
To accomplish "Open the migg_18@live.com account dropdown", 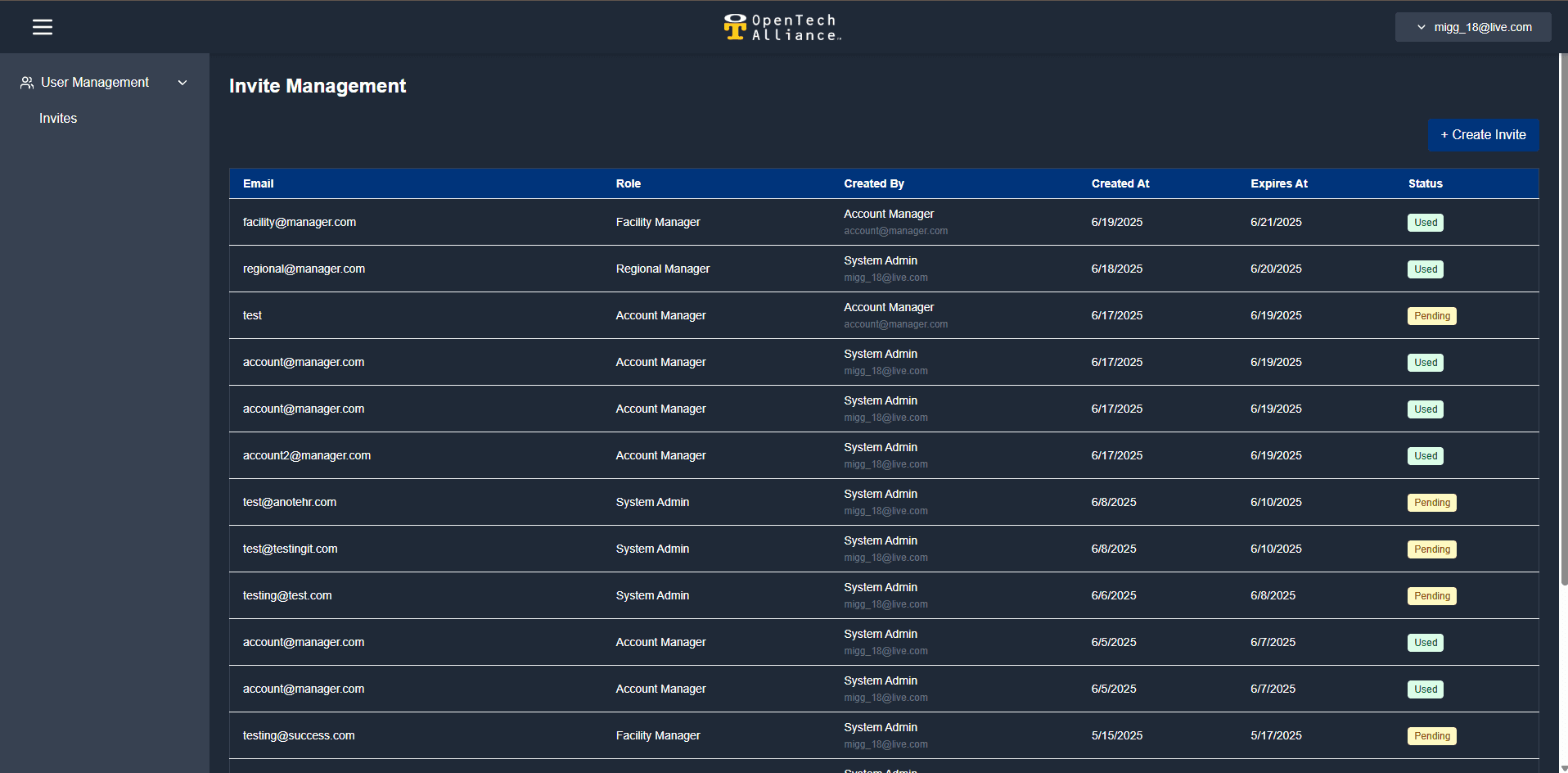I will [1473, 27].
